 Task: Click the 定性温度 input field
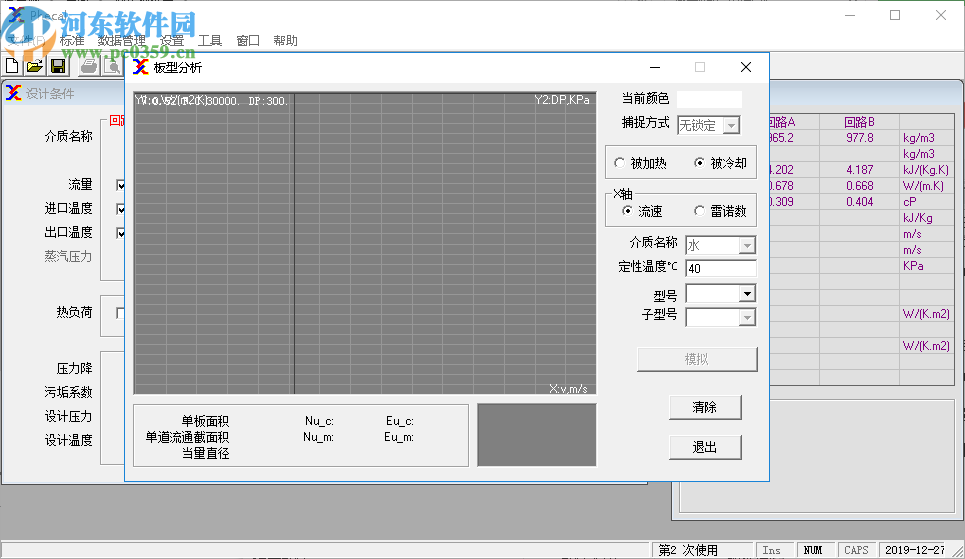(721, 268)
